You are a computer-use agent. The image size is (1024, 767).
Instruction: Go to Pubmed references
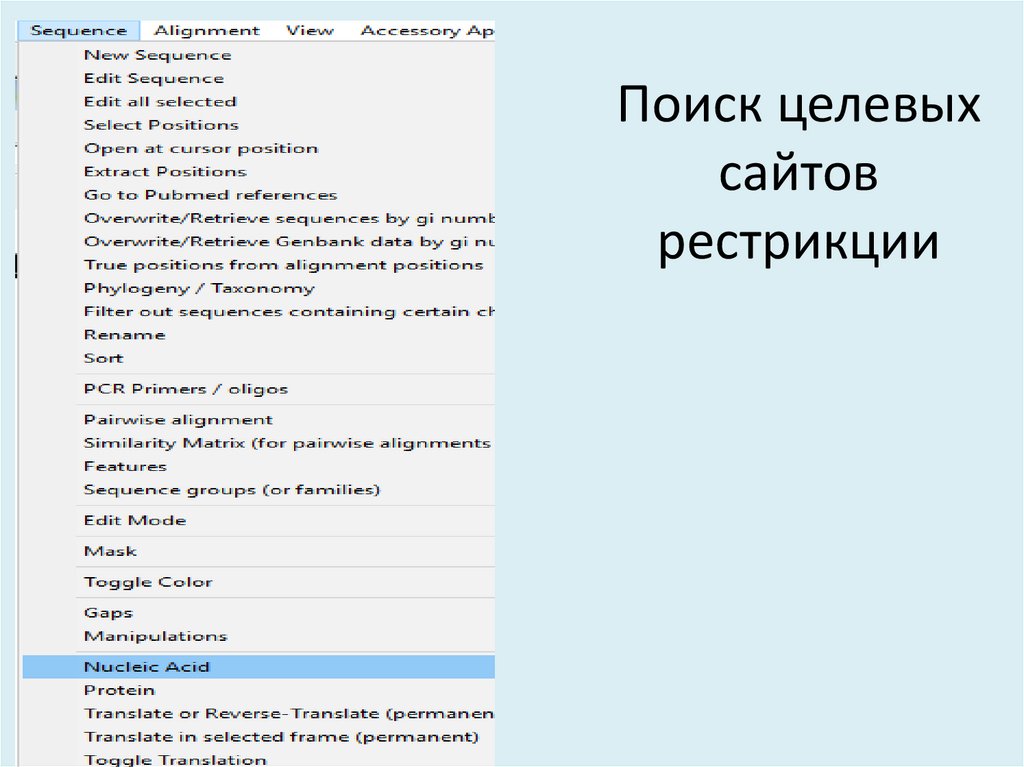tap(210, 194)
